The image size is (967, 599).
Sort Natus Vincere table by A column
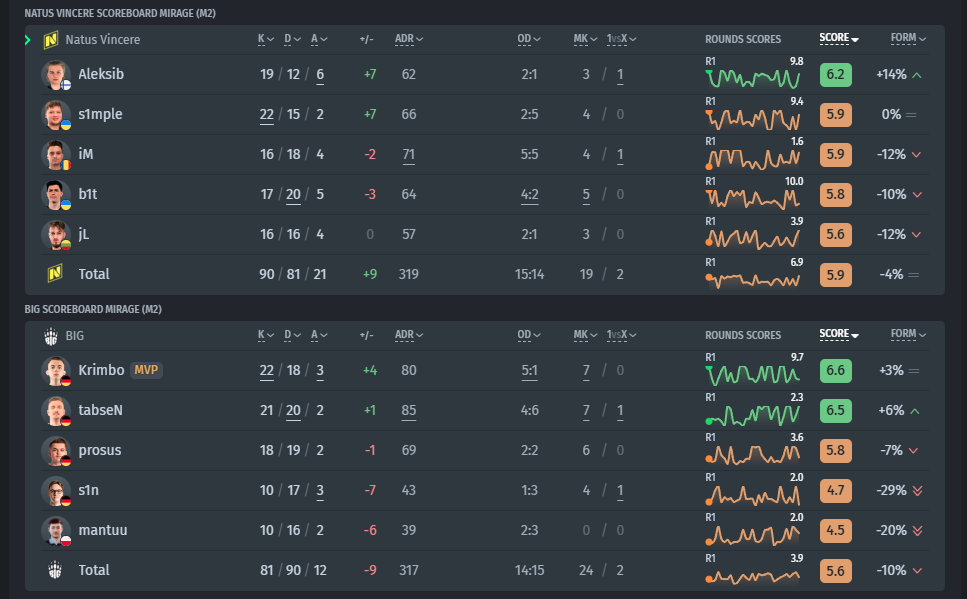(319, 39)
